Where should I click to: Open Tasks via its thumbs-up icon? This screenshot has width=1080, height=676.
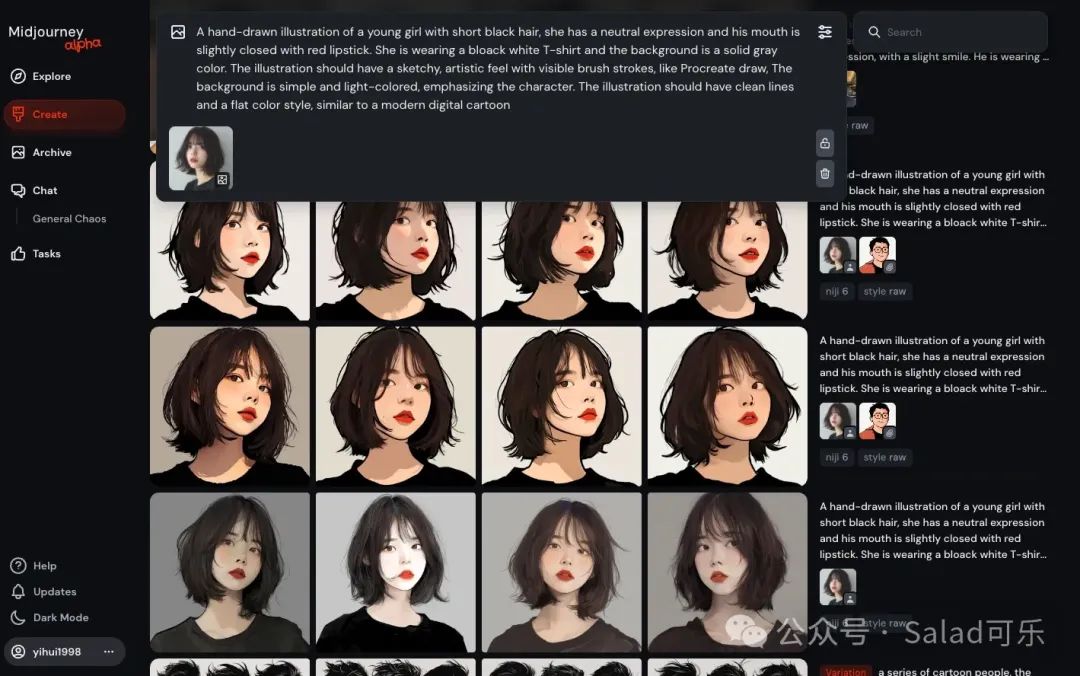tap(19, 254)
